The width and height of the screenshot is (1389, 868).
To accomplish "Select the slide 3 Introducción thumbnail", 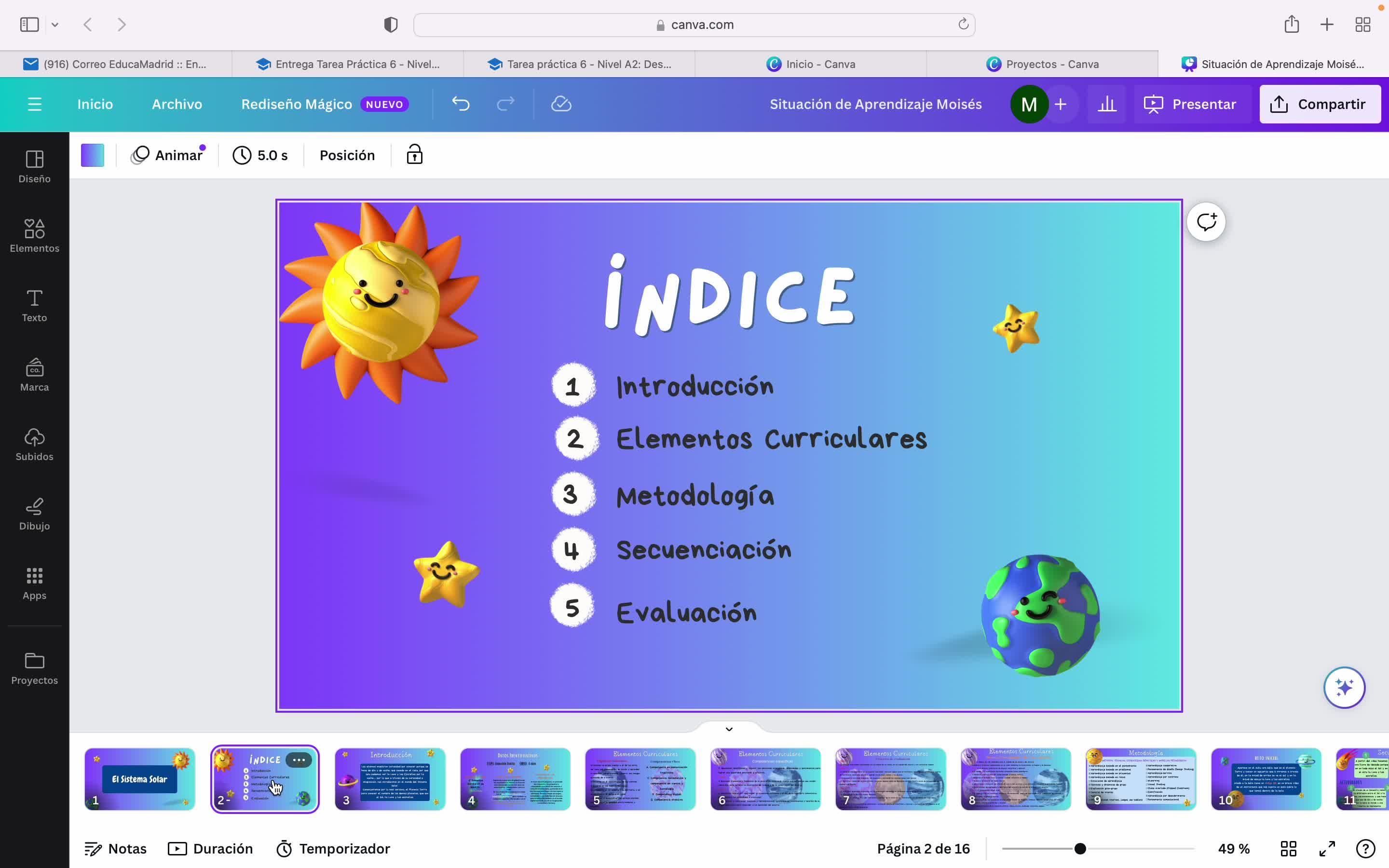I will (390, 779).
